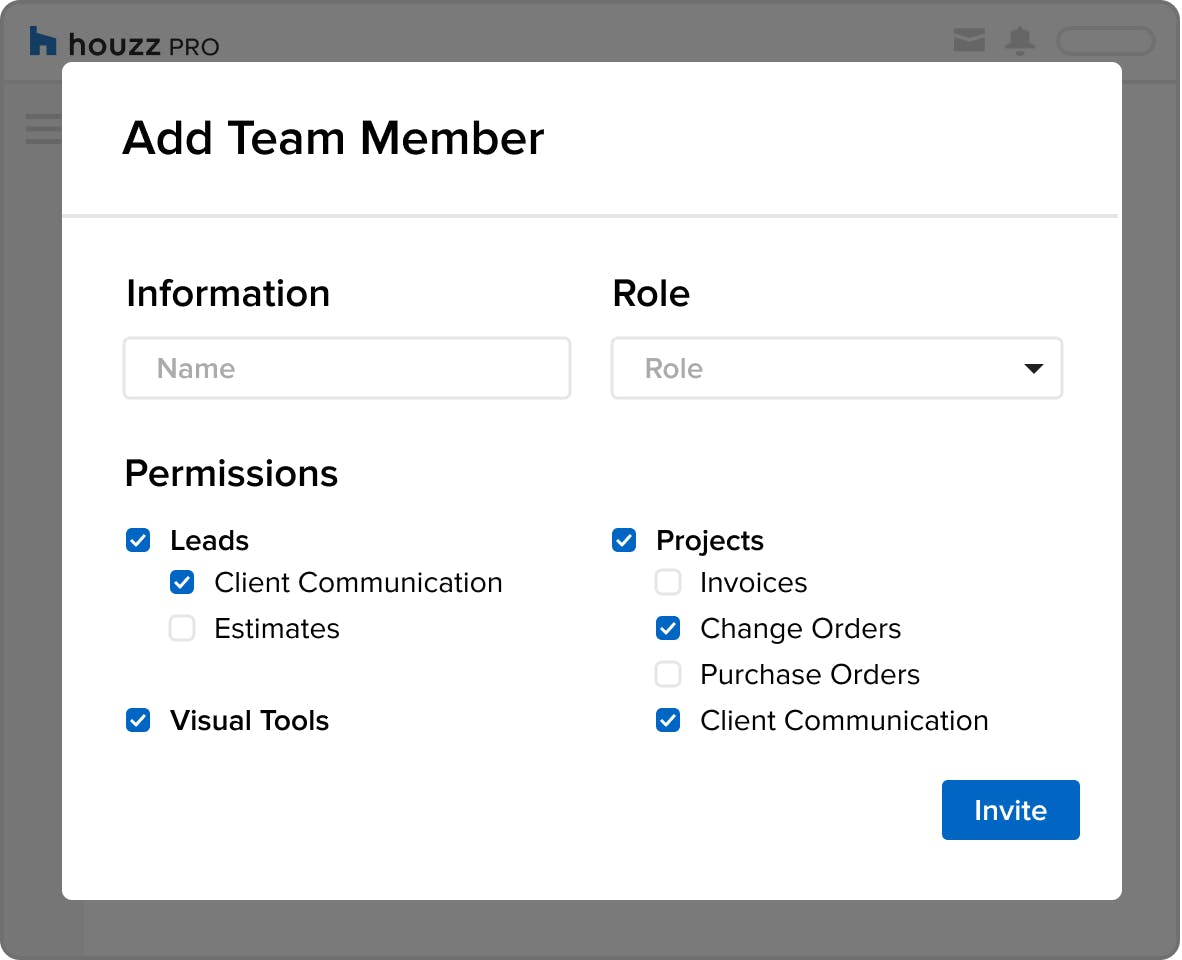Disable the Projects permission
This screenshot has height=960, width=1182.
click(x=623, y=540)
